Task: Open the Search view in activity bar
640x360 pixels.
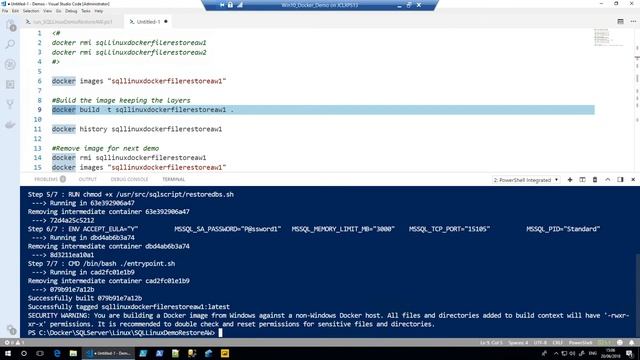Action: [x=10, y=44]
